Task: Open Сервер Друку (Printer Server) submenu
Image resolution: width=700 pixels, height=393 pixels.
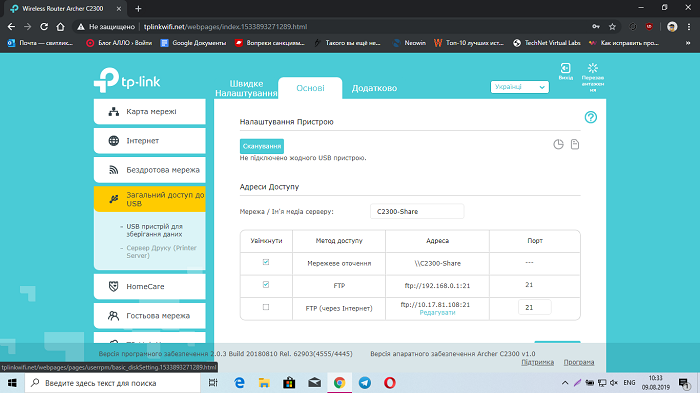Action: (161, 252)
